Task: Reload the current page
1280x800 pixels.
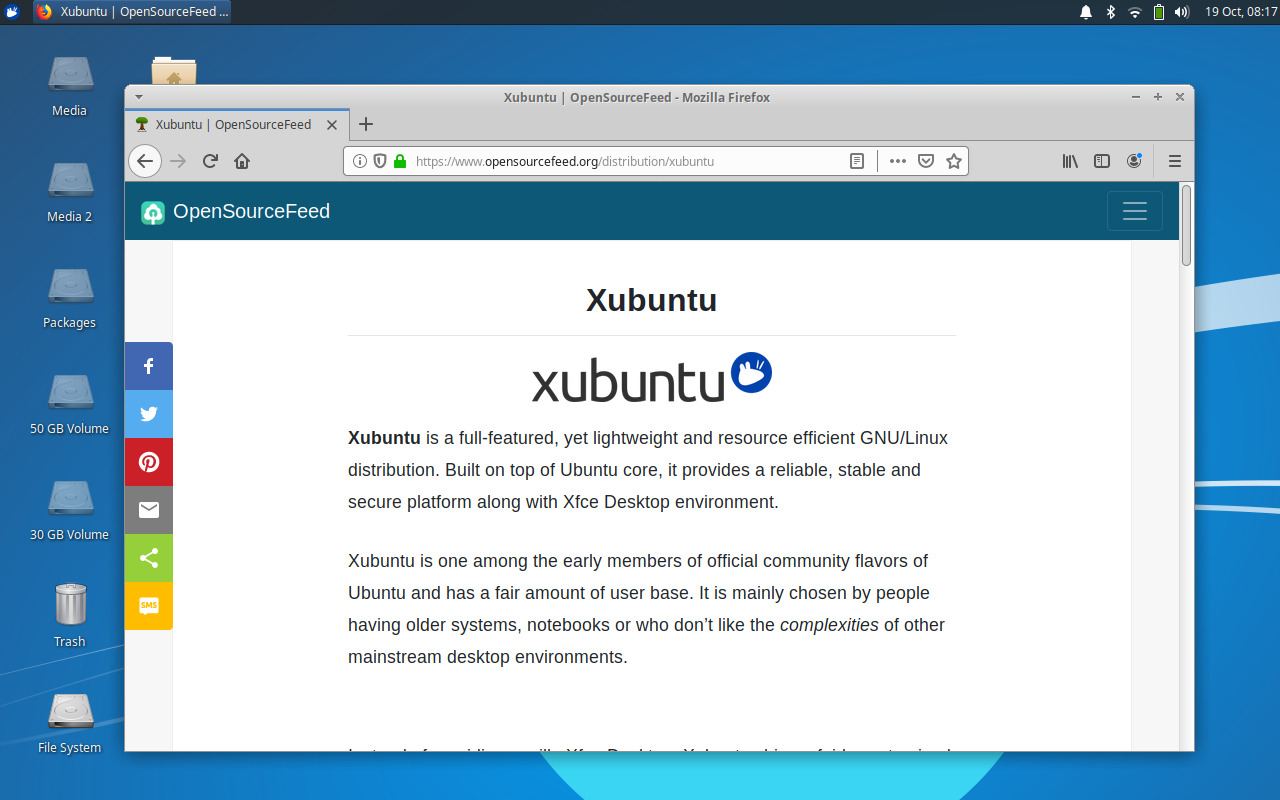Action: (209, 160)
